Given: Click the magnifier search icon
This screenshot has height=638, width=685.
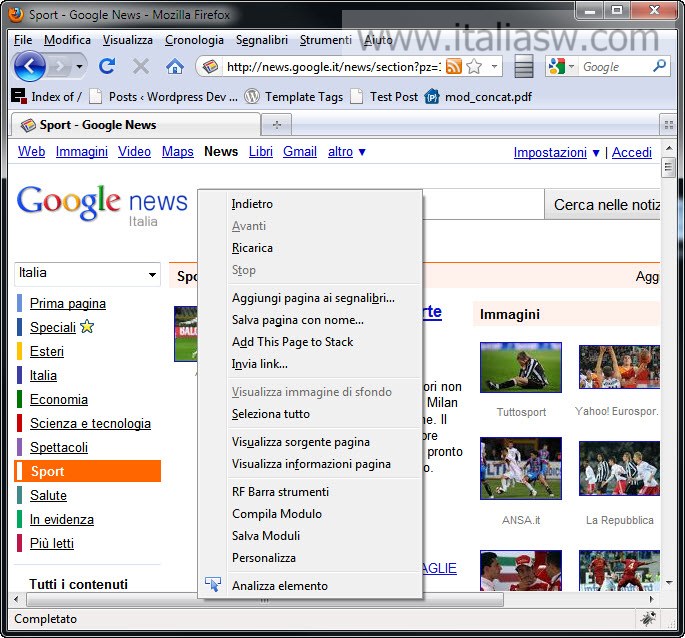Looking at the screenshot, I should (x=659, y=66).
